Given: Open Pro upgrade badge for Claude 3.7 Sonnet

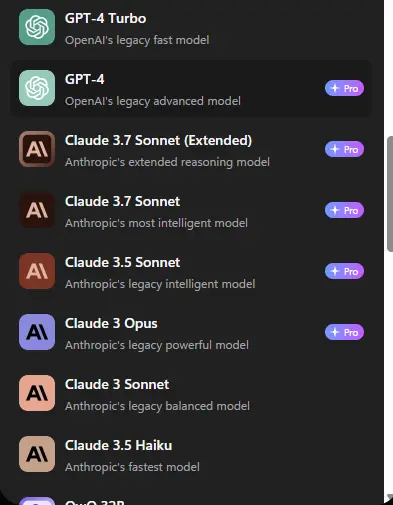Looking at the screenshot, I should pos(344,210).
